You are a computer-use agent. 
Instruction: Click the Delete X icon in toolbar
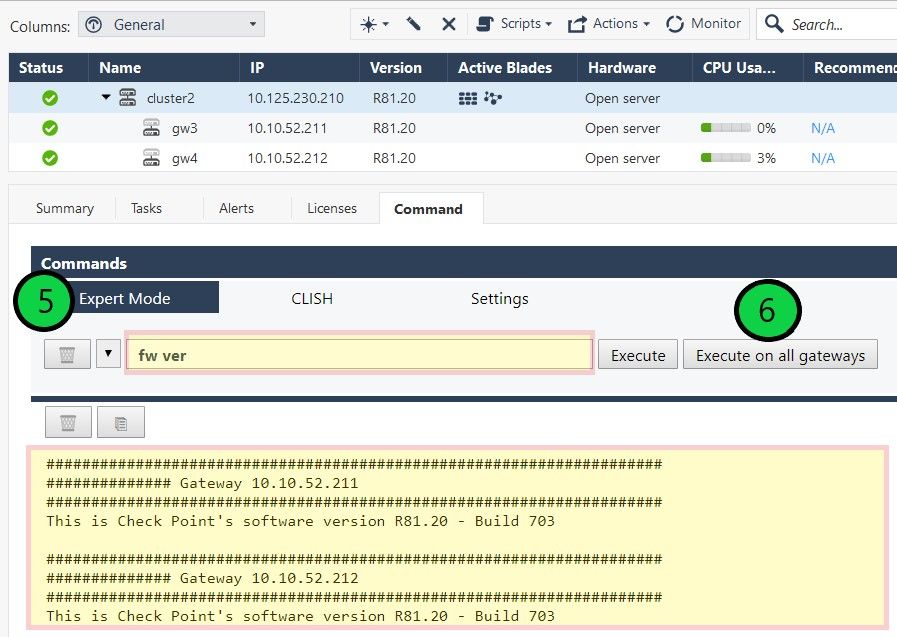coord(449,24)
